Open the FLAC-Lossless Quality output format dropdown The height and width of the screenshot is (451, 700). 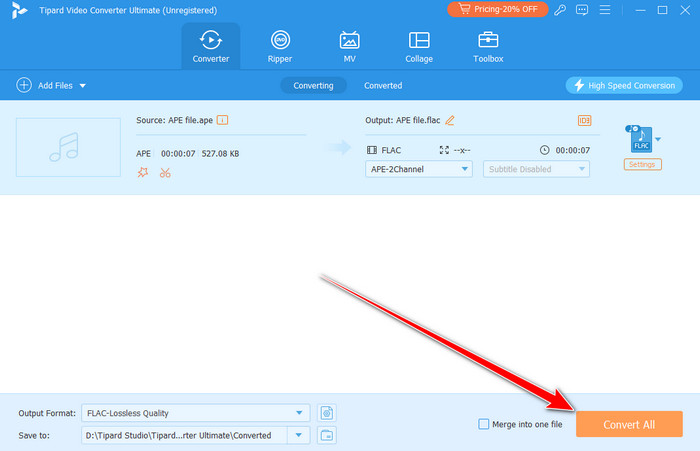[x=196, y=413]
